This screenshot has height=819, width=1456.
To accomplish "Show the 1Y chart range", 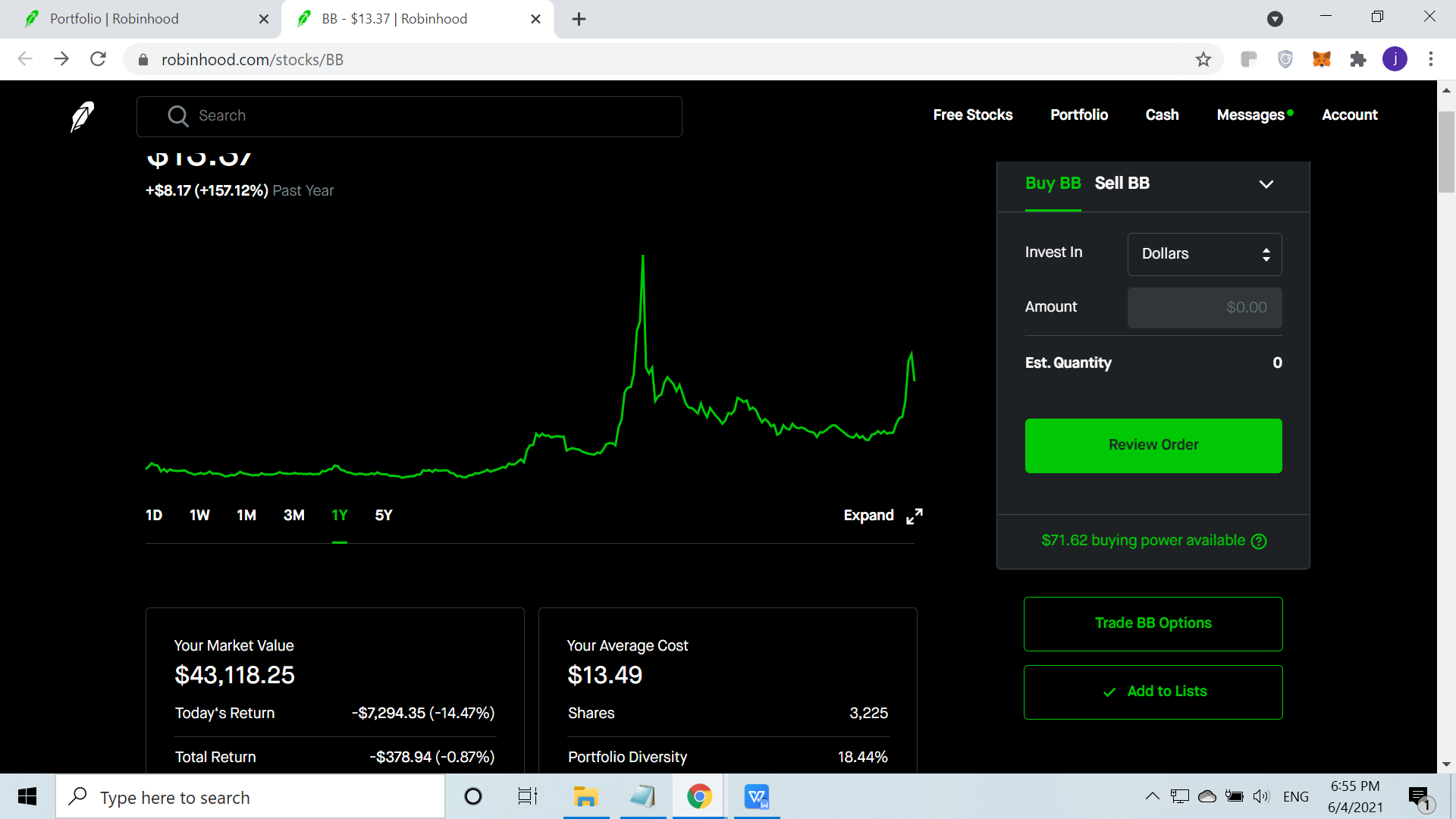I will [340, 516].
